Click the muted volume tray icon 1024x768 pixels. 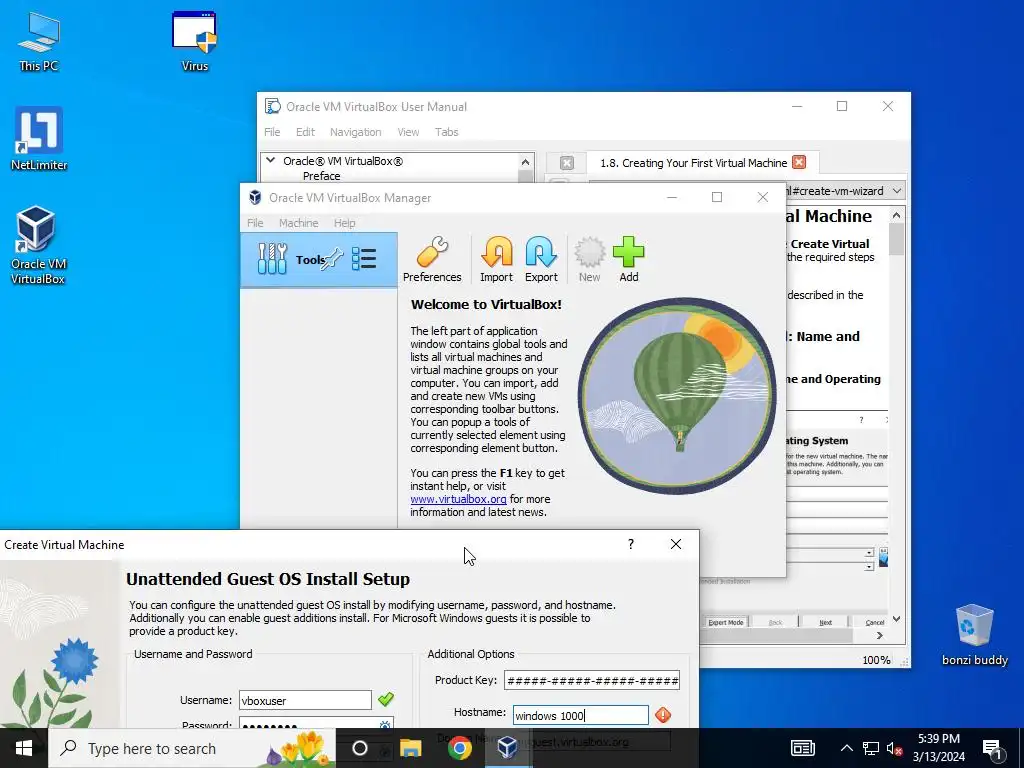[x=895, y=748]
